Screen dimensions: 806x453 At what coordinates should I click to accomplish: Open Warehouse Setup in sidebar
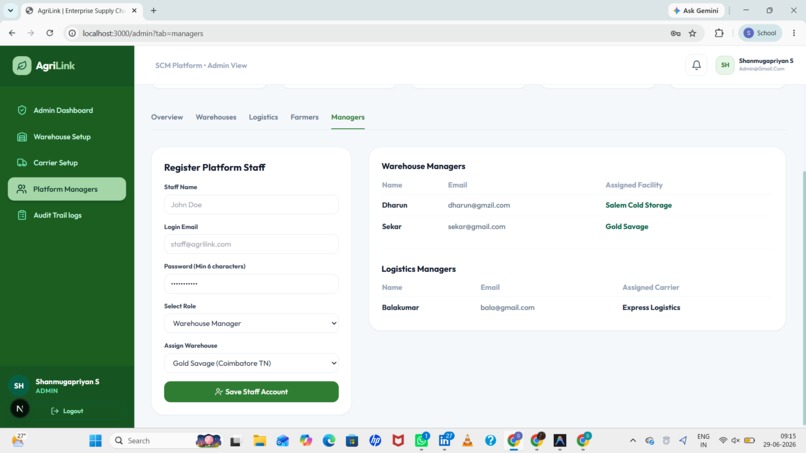click(x=62, y=137)
